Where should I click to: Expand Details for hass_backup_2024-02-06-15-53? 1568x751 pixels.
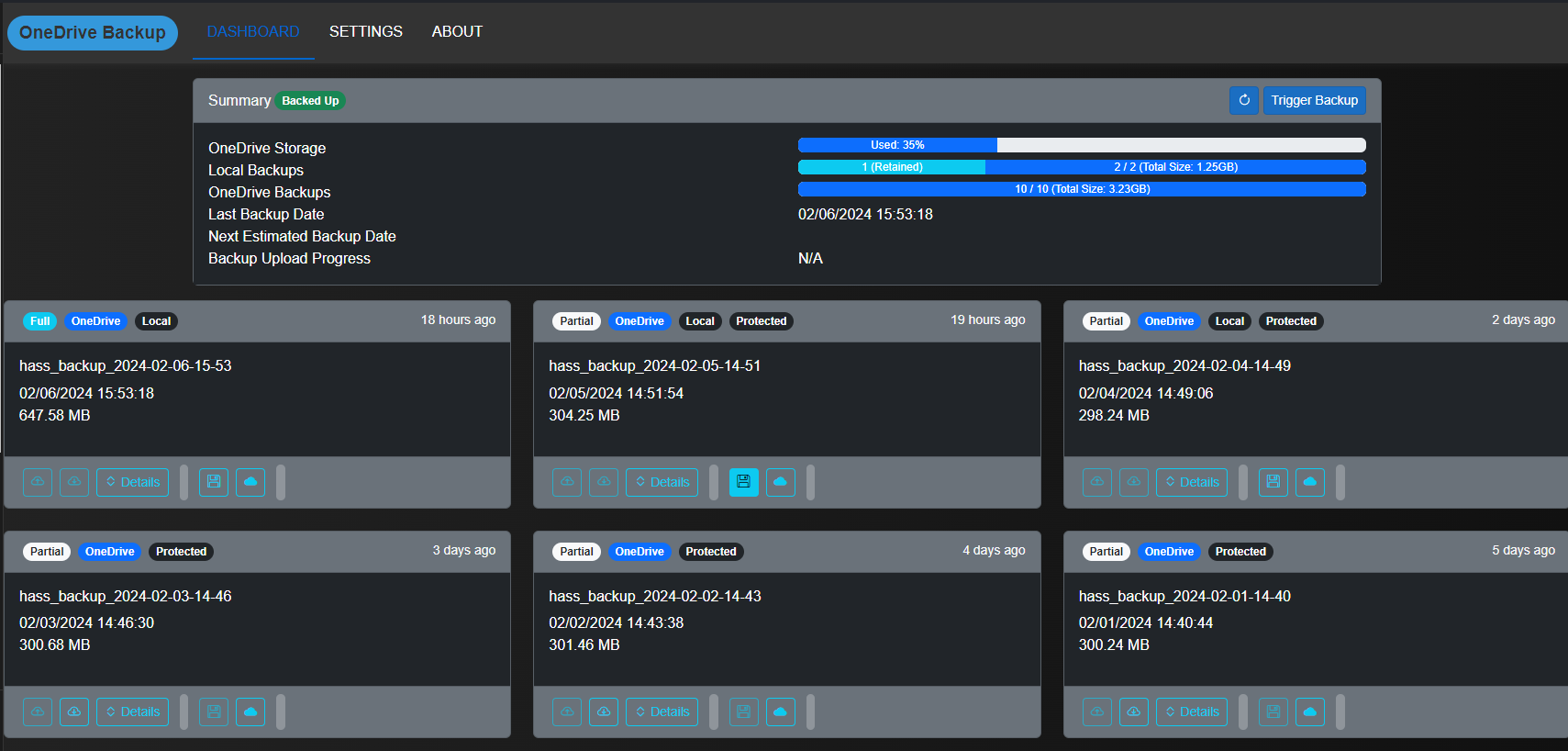click(133, 482)
